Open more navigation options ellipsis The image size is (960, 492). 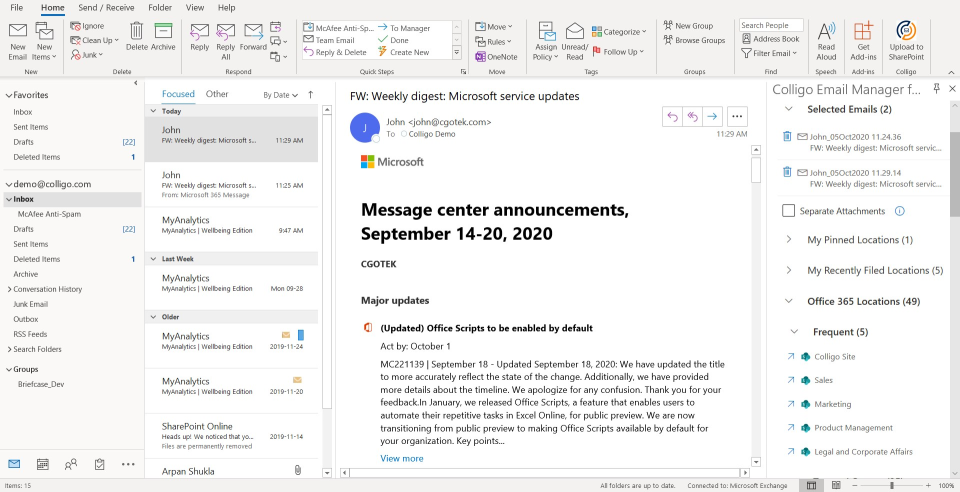click(128, 464)
